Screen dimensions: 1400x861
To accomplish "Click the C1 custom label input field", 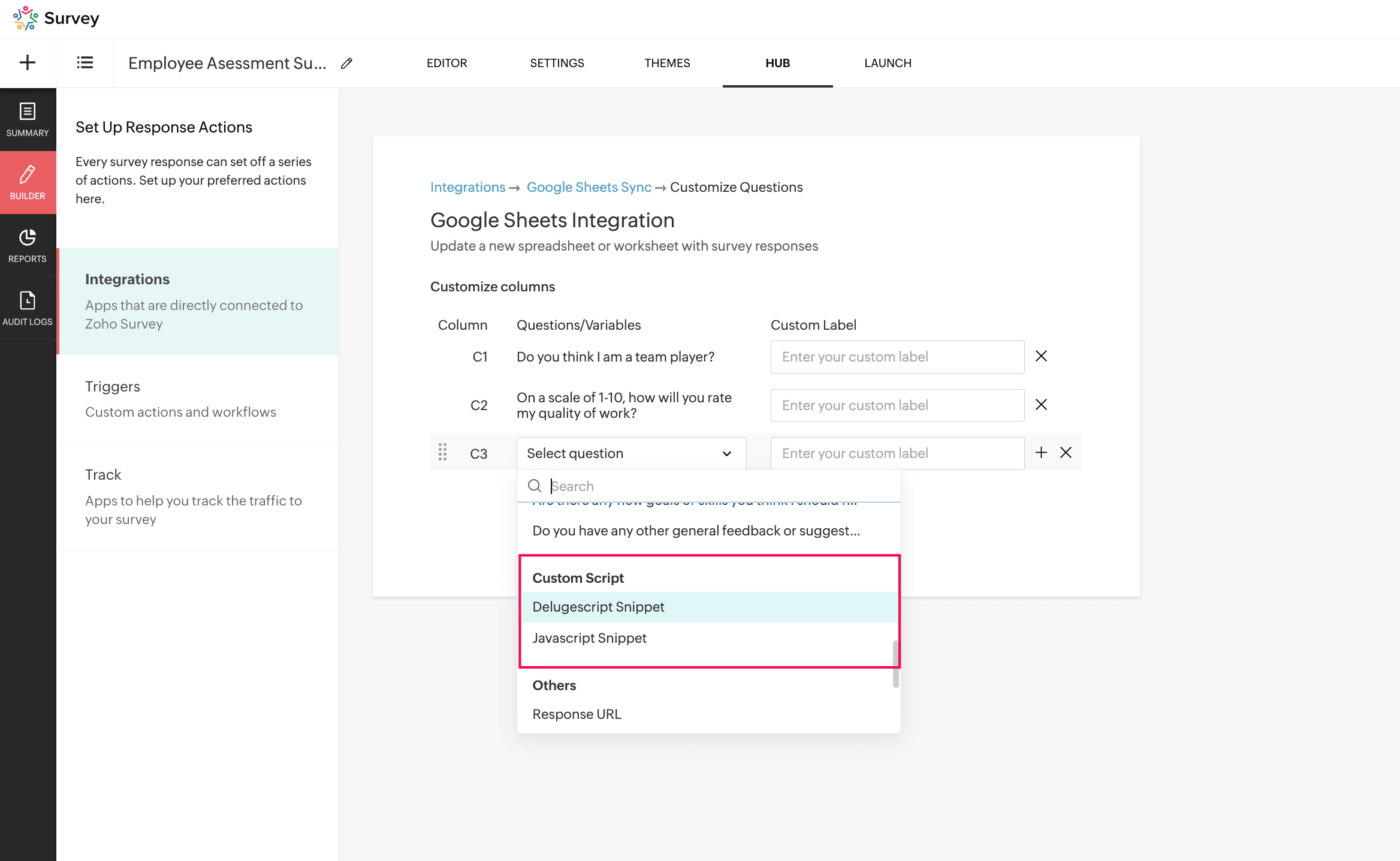I will click(897, 357).
